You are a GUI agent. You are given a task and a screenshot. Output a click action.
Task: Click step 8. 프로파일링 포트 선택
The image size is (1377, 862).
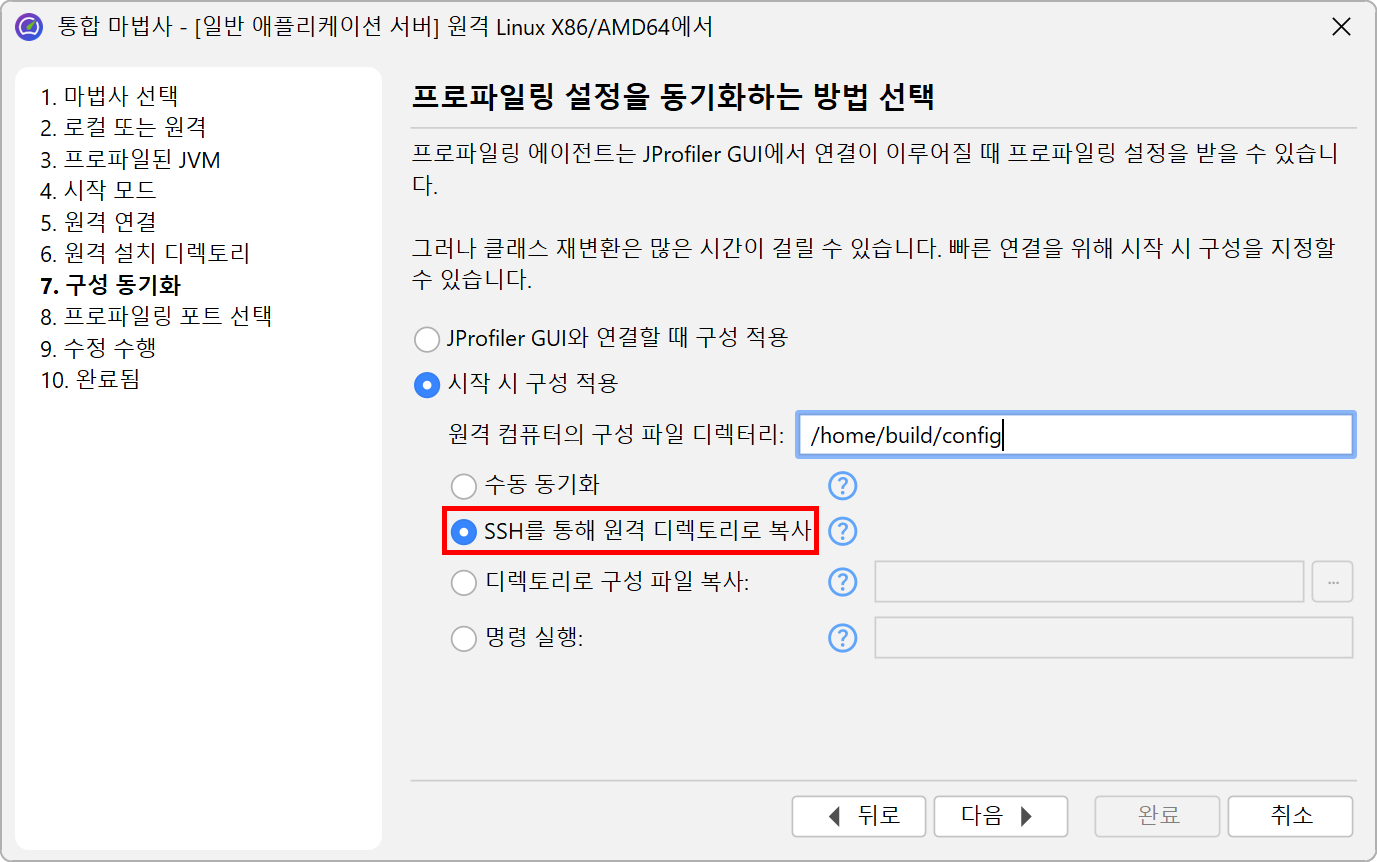click(156, 317)
